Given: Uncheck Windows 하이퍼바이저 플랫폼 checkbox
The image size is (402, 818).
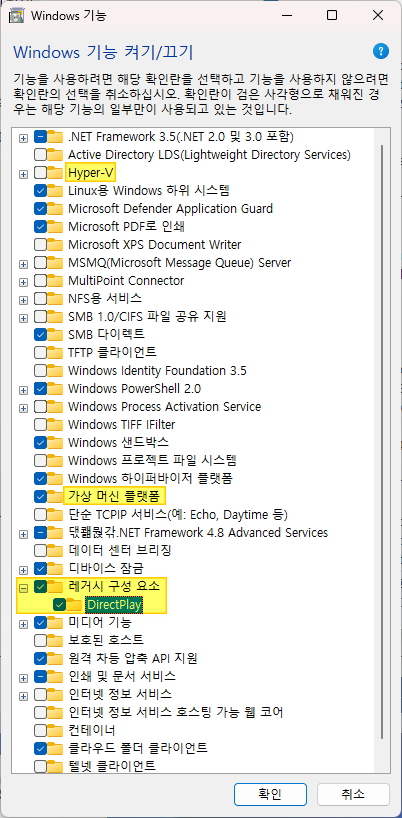Looking at the screenshot, I should (40, 478).
